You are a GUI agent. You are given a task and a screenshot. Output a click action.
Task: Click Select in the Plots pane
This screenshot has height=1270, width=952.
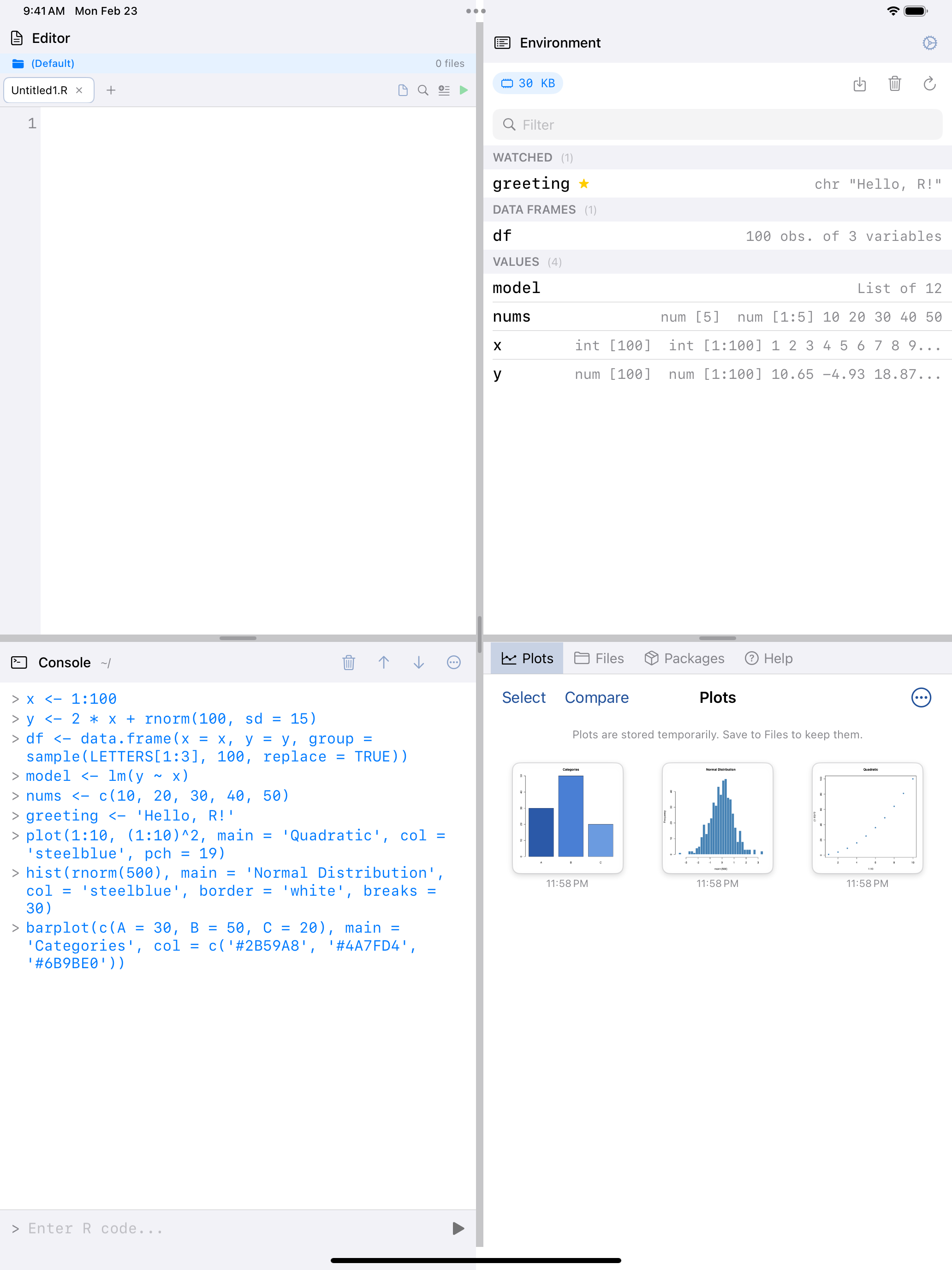click(x=524, y=697)
